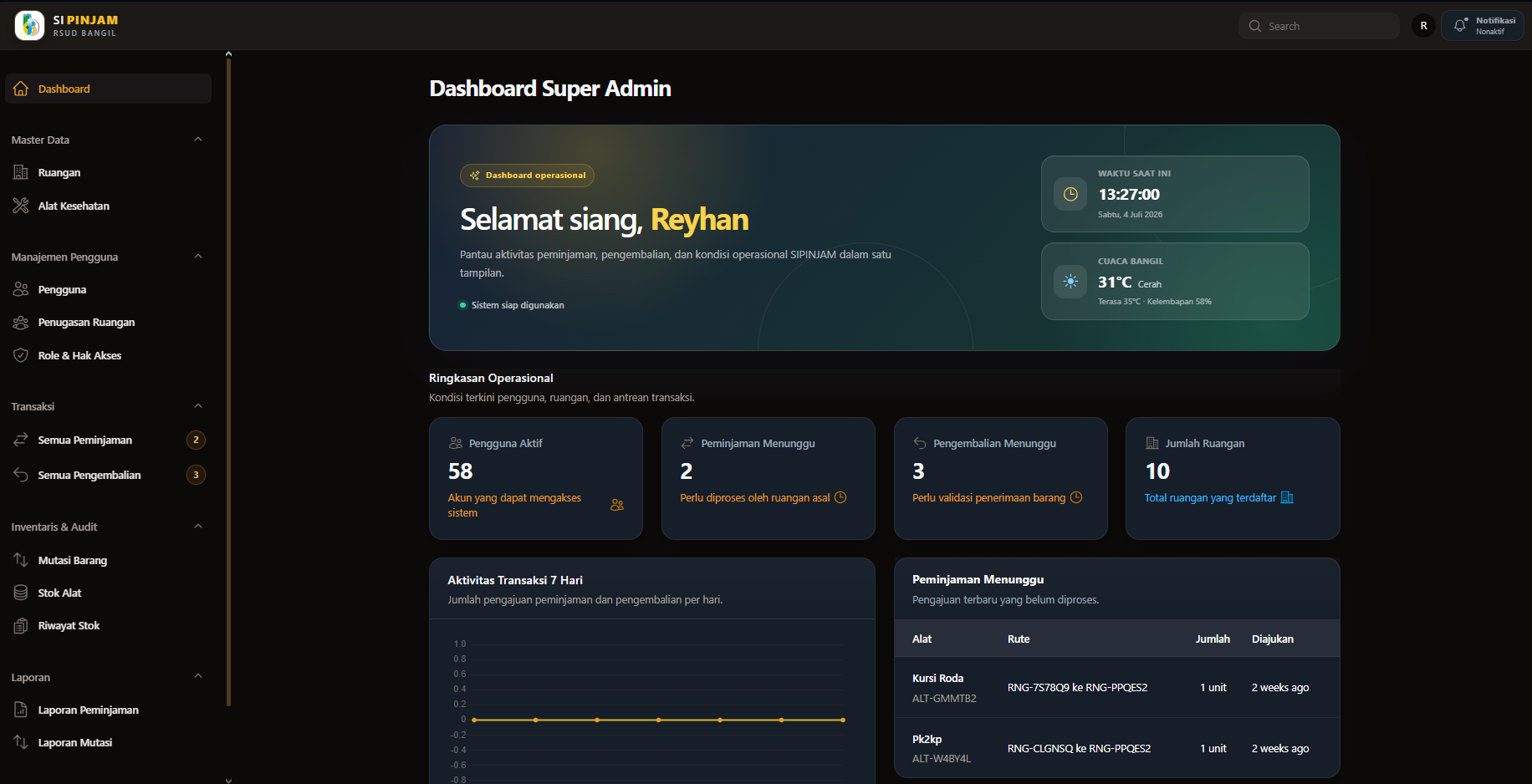Click the Semua Pengembalian return arrow icon
This screenshot has height=784, width=1532.
click(21, 475)
